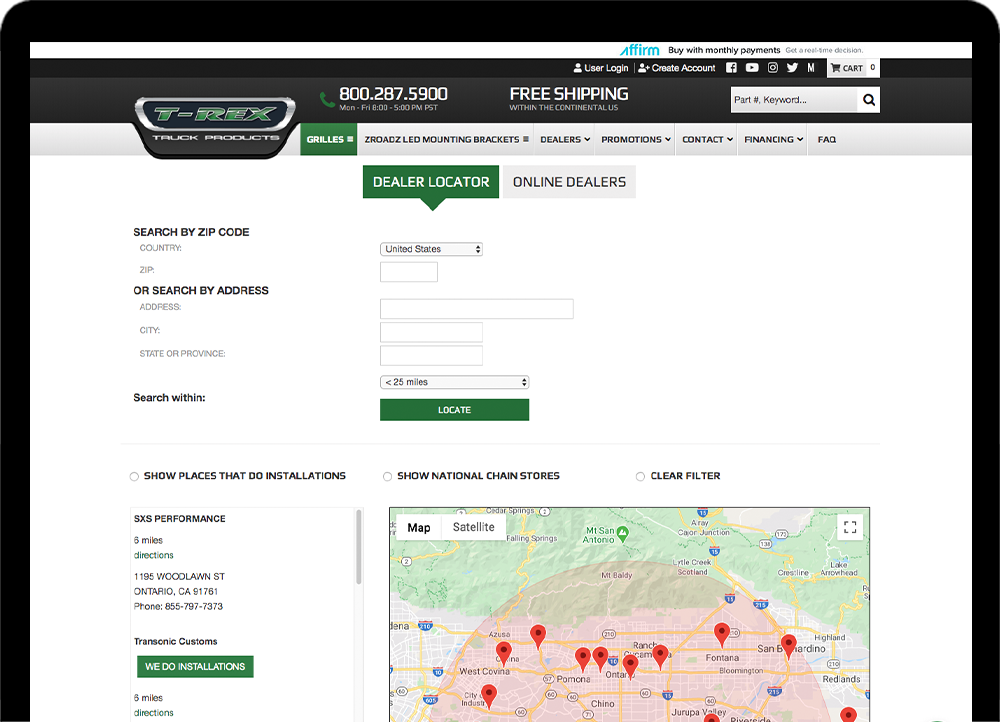This screenshot has width=1000, height=722.
Task: Switch to the Online Dealers tab
Action: tap(569, 182)
